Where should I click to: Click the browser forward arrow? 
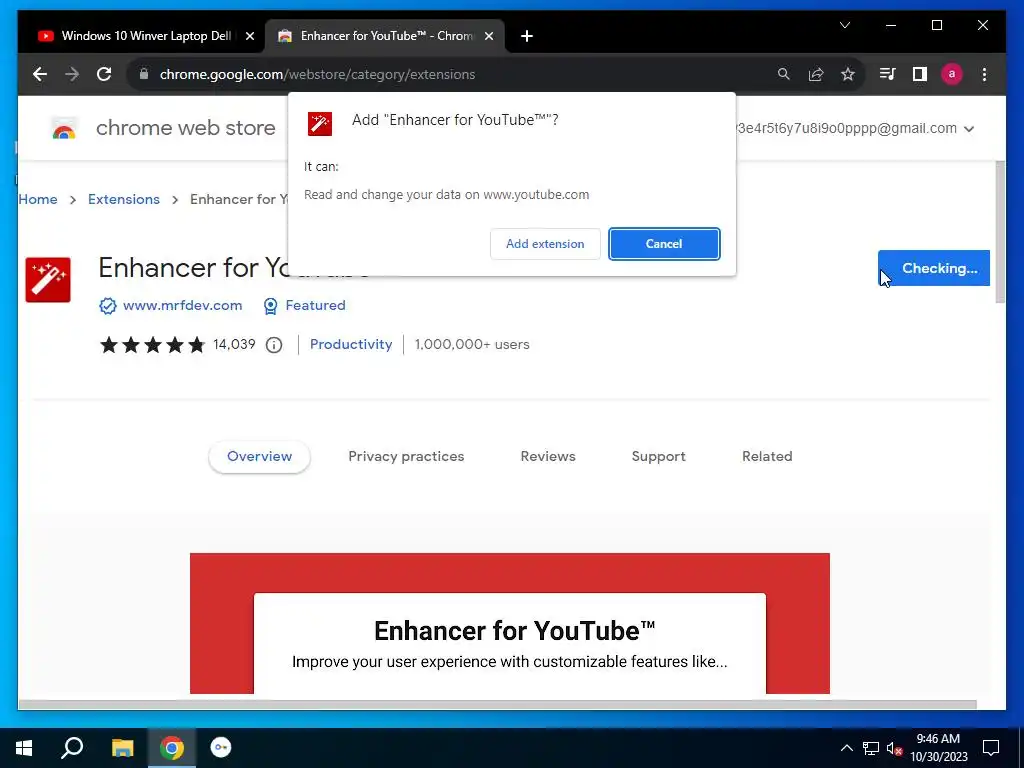72,74
